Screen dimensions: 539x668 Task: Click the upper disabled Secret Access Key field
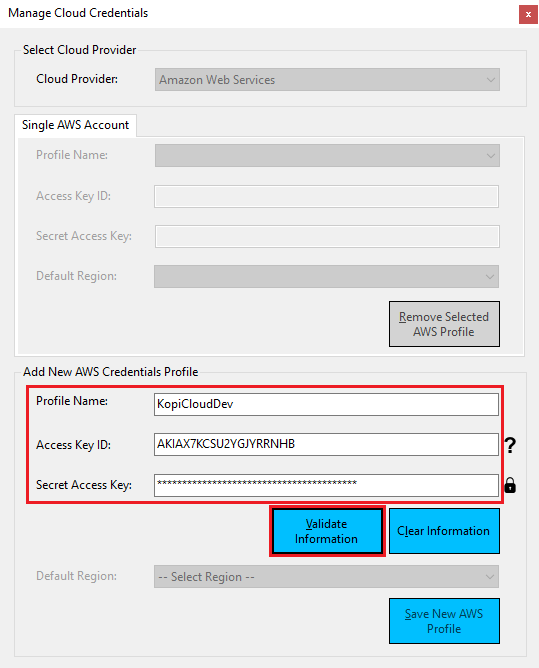click(x=327, y=236)
